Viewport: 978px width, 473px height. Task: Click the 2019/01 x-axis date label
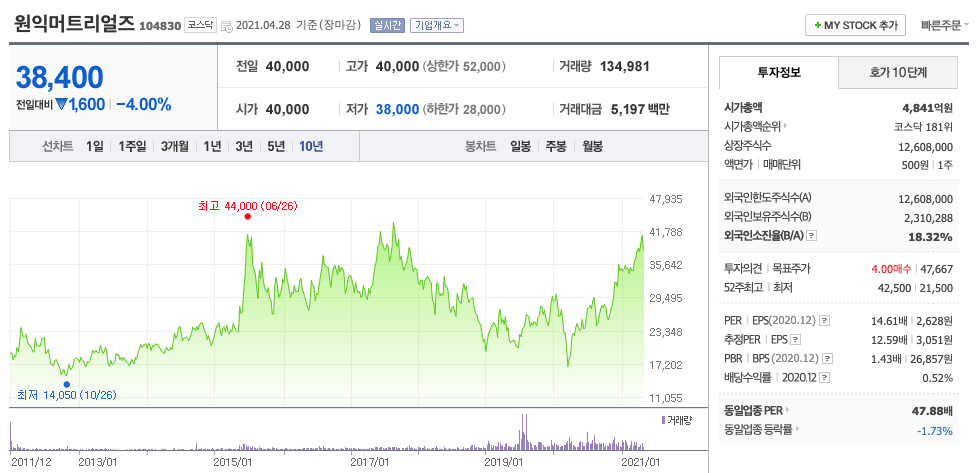505,462
